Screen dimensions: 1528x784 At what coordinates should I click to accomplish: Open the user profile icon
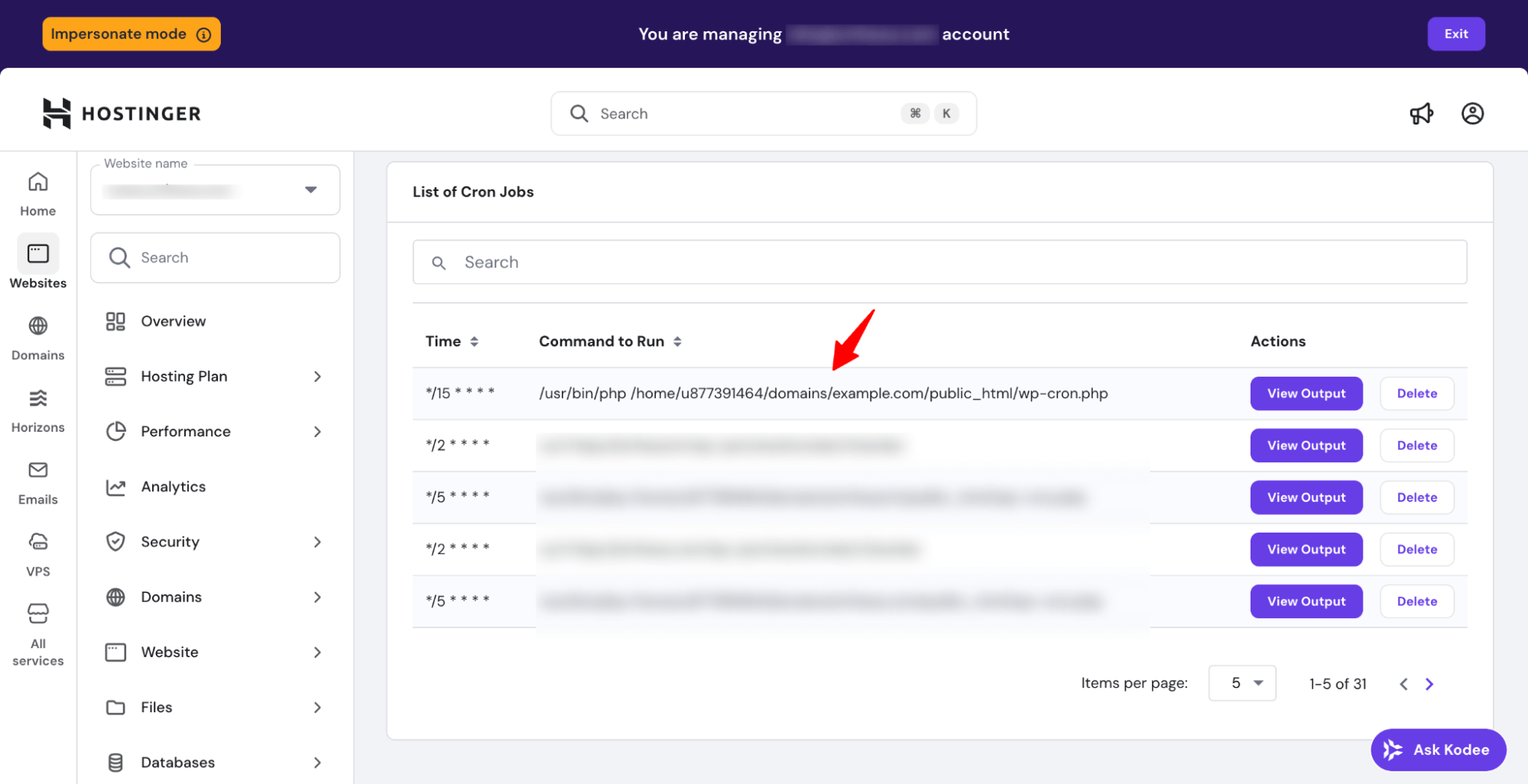click(1472, 114)
